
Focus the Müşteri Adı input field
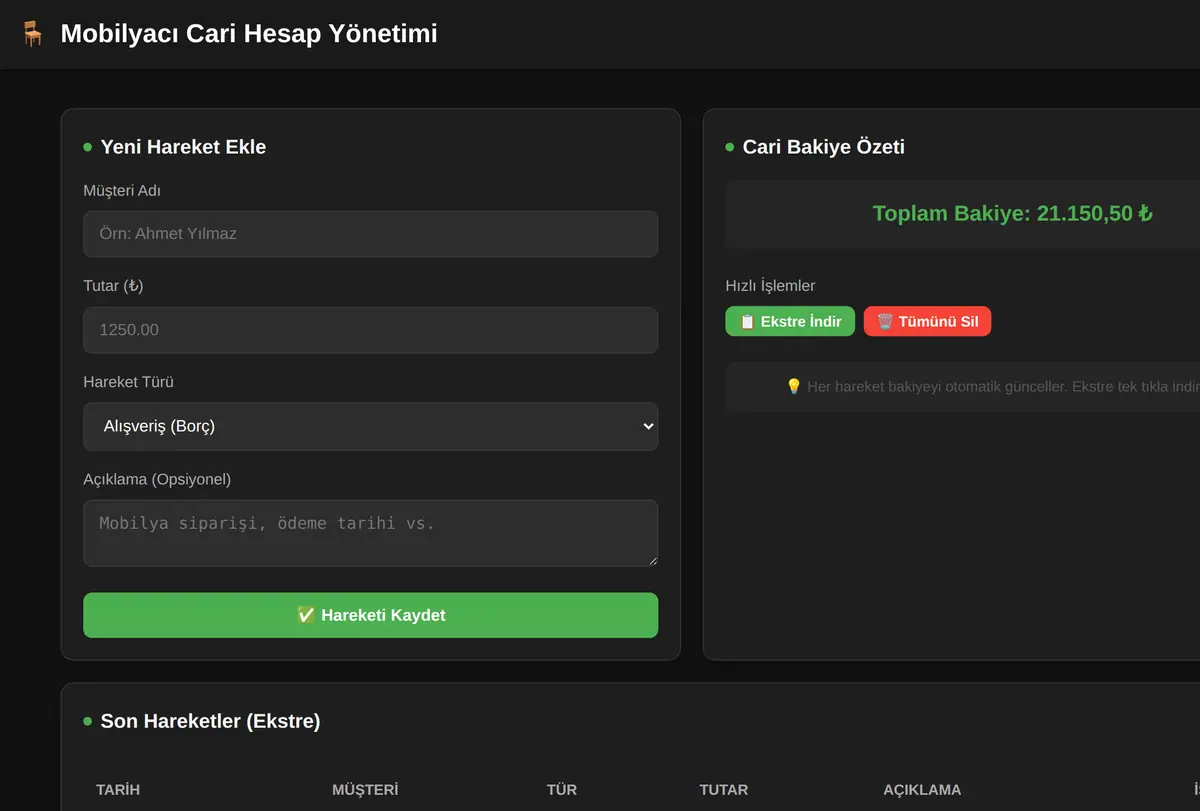point(370,234)
